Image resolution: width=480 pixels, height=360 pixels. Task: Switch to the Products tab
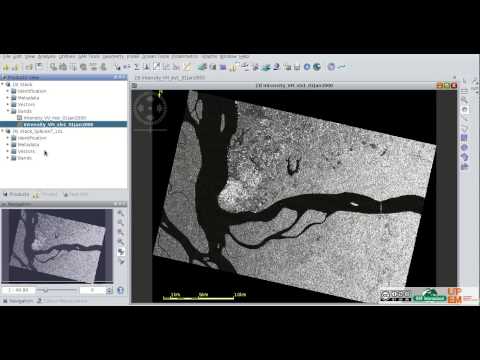(16, 194)
